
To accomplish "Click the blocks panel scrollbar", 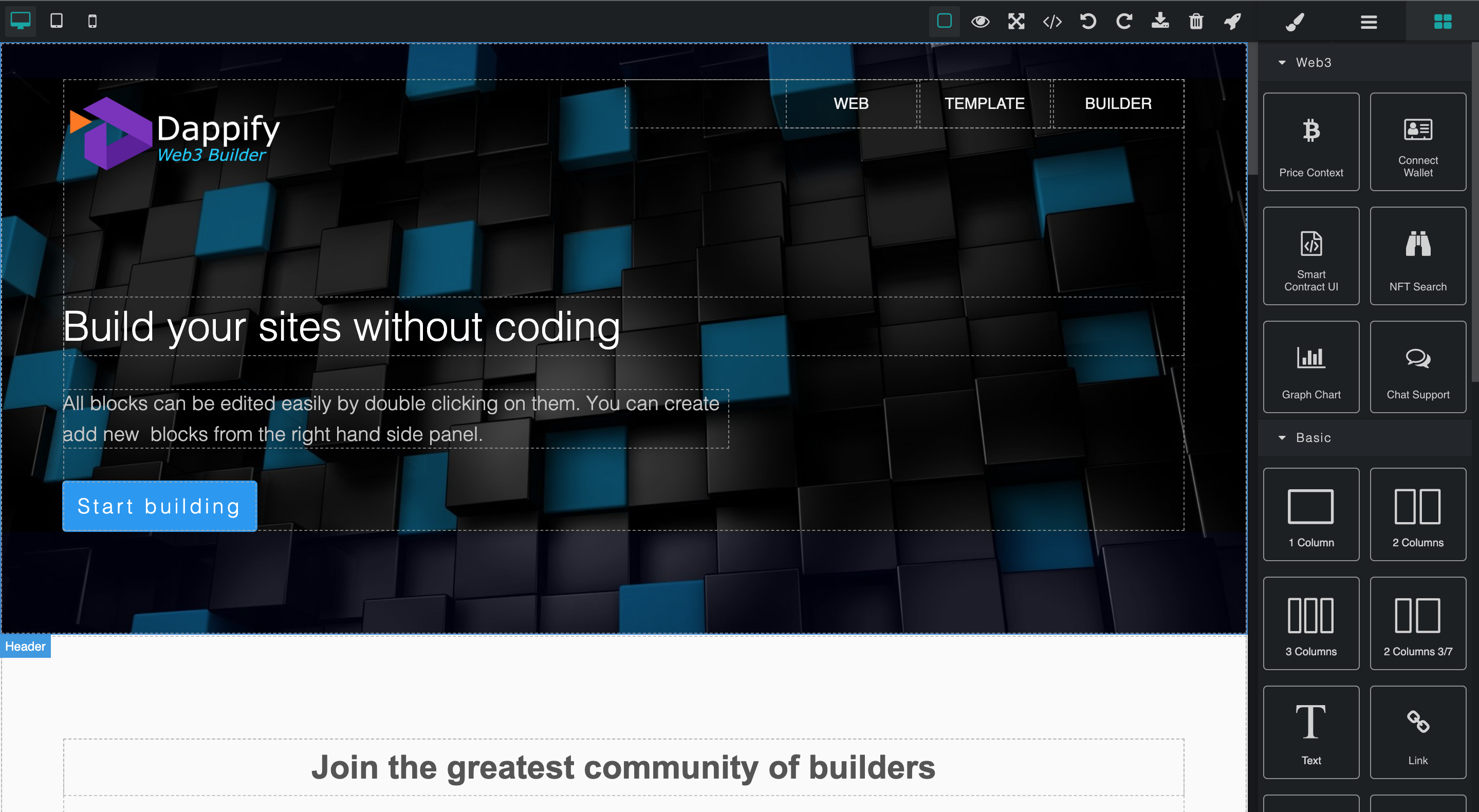I will pos(1474,212).
